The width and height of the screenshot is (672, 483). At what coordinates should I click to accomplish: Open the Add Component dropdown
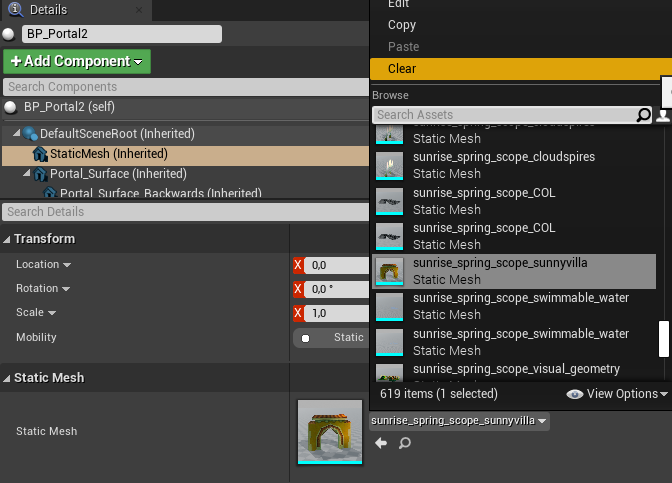coord(77,61)
